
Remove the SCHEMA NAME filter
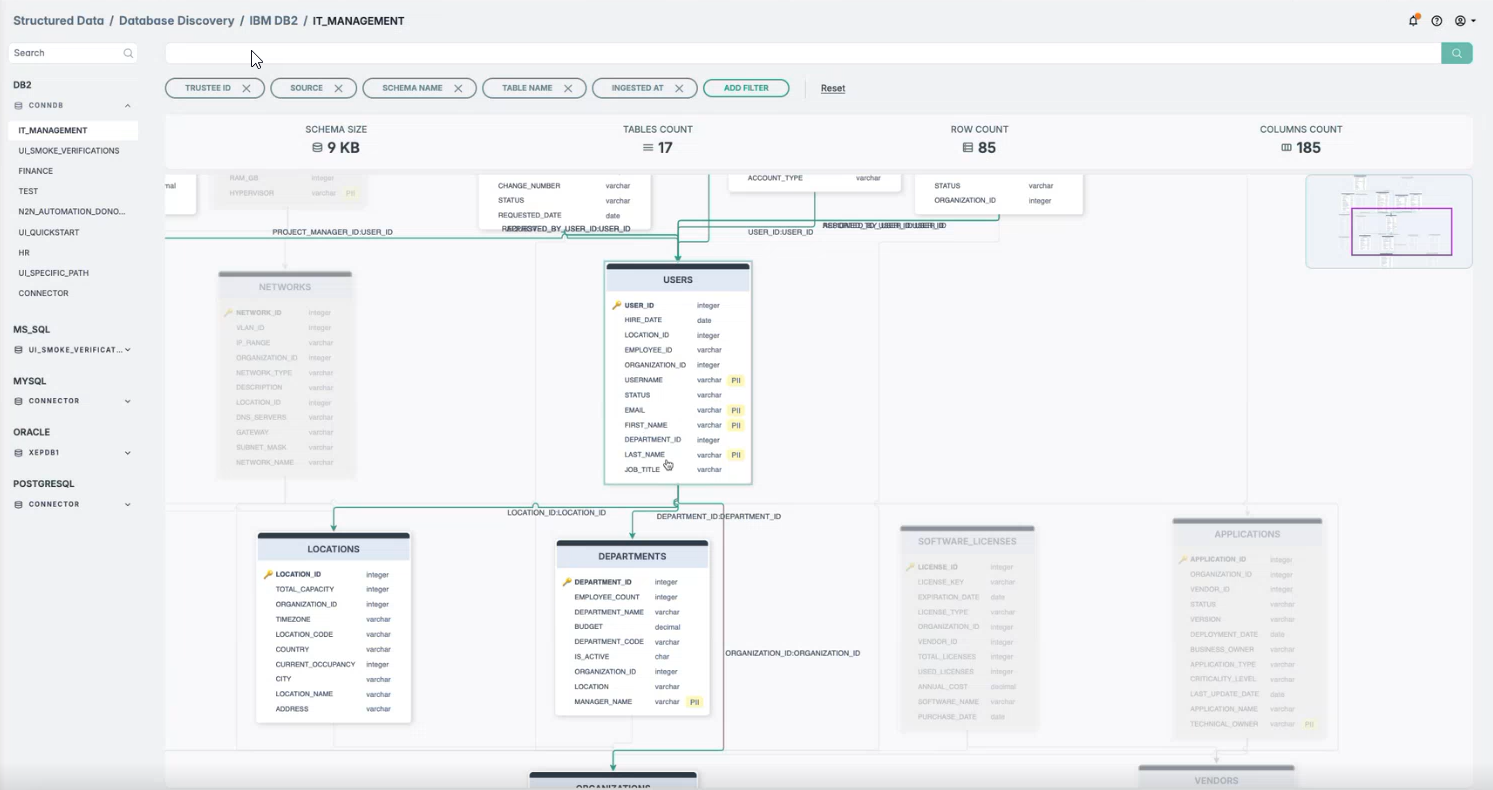458,88
